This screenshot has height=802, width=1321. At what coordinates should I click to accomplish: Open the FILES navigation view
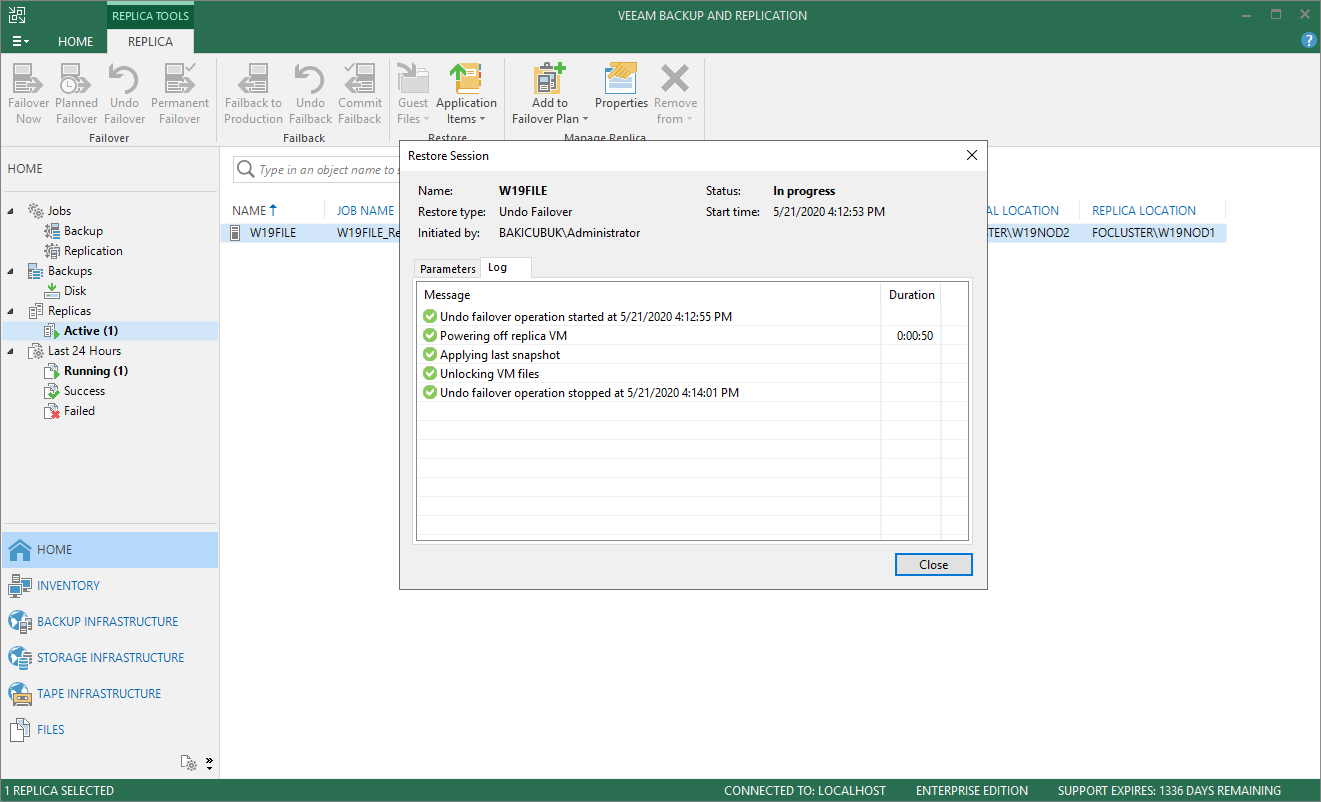tap(109, 730)
